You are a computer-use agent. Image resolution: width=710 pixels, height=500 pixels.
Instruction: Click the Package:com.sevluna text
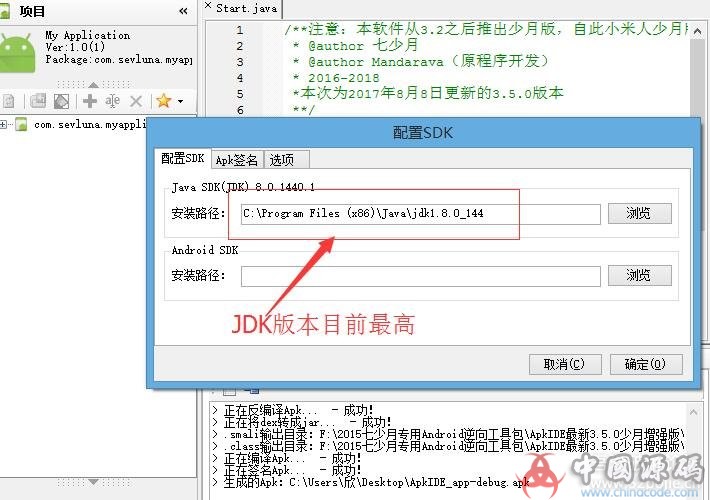click(119, 59)
